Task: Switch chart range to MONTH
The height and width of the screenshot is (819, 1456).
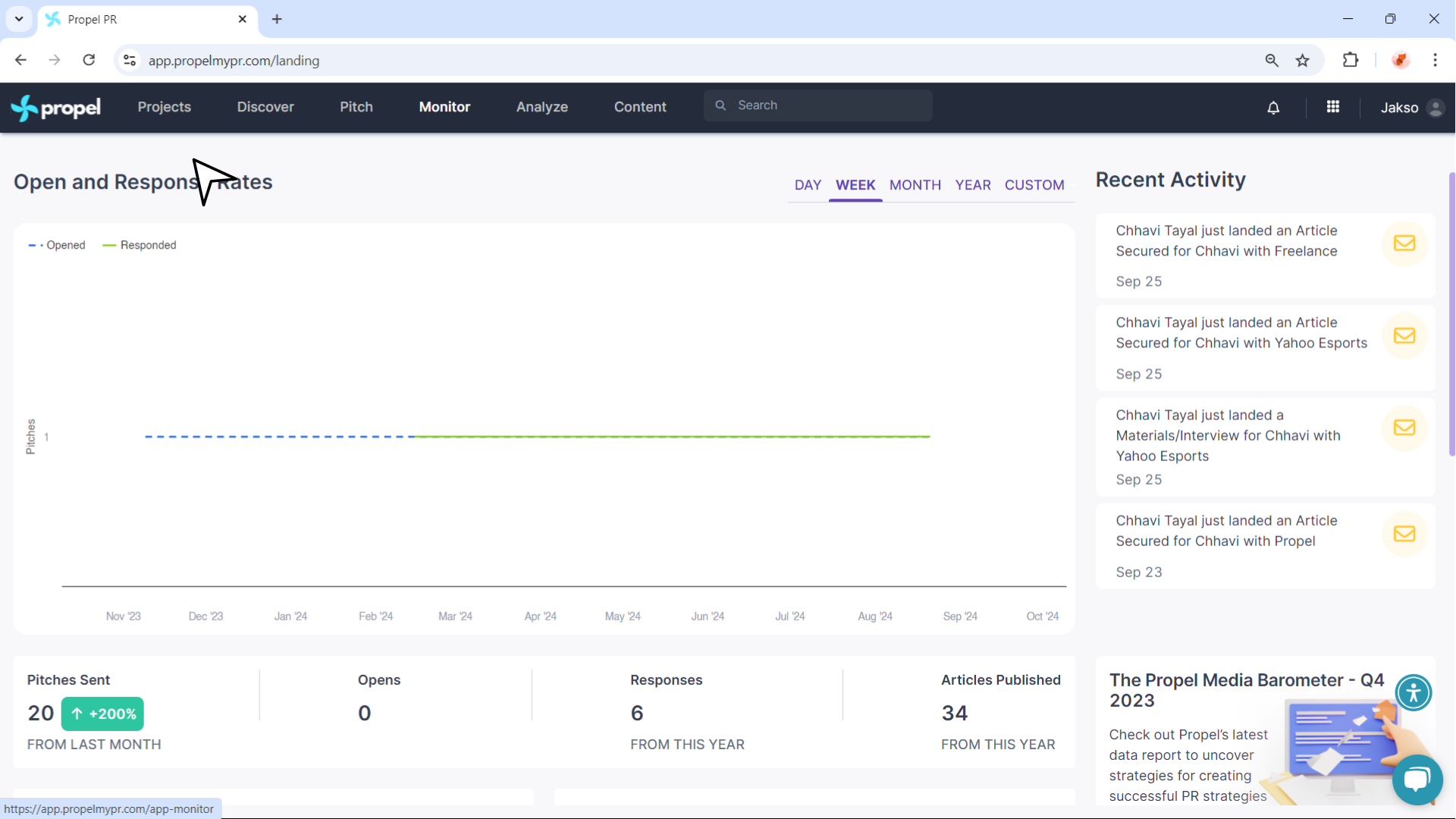Action: (915, 185)
